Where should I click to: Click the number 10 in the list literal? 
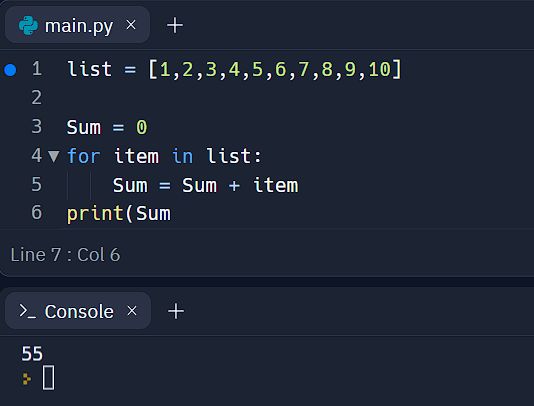(379, 69)
